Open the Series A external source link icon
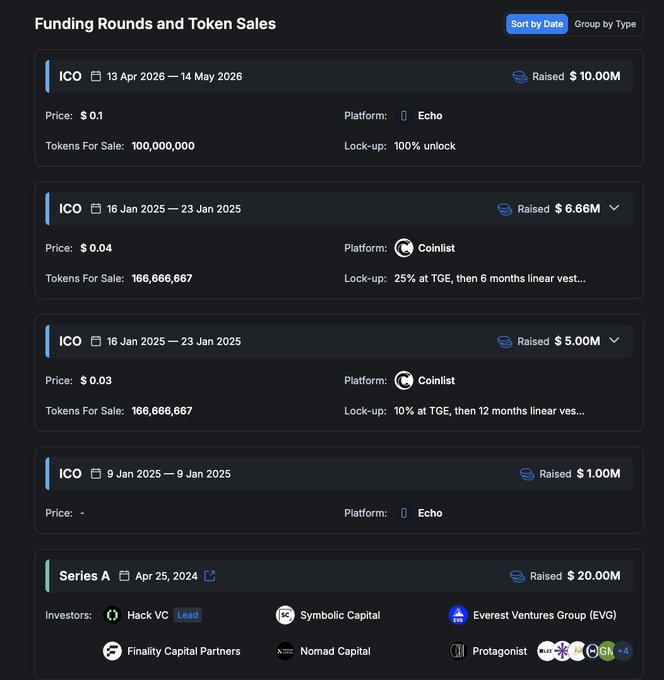Screen dimensions: 664x680 pyautogui.click(x=209, y=576)
